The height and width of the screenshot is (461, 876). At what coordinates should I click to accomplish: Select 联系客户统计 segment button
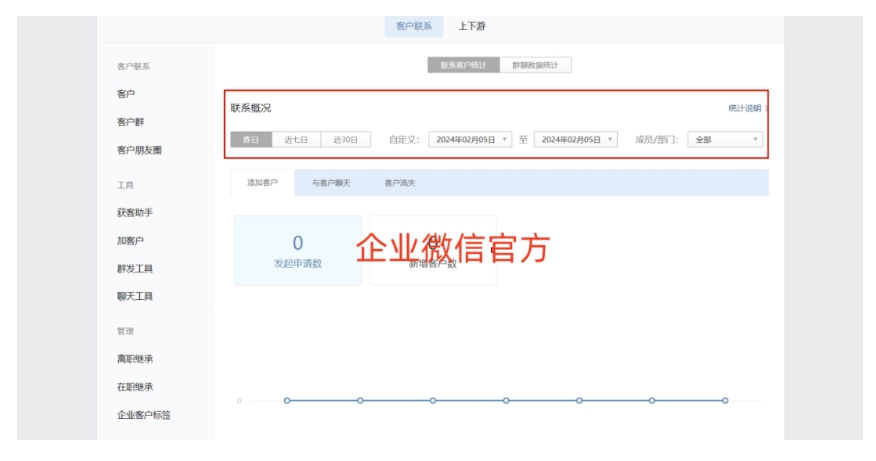(x=463, y=65)
